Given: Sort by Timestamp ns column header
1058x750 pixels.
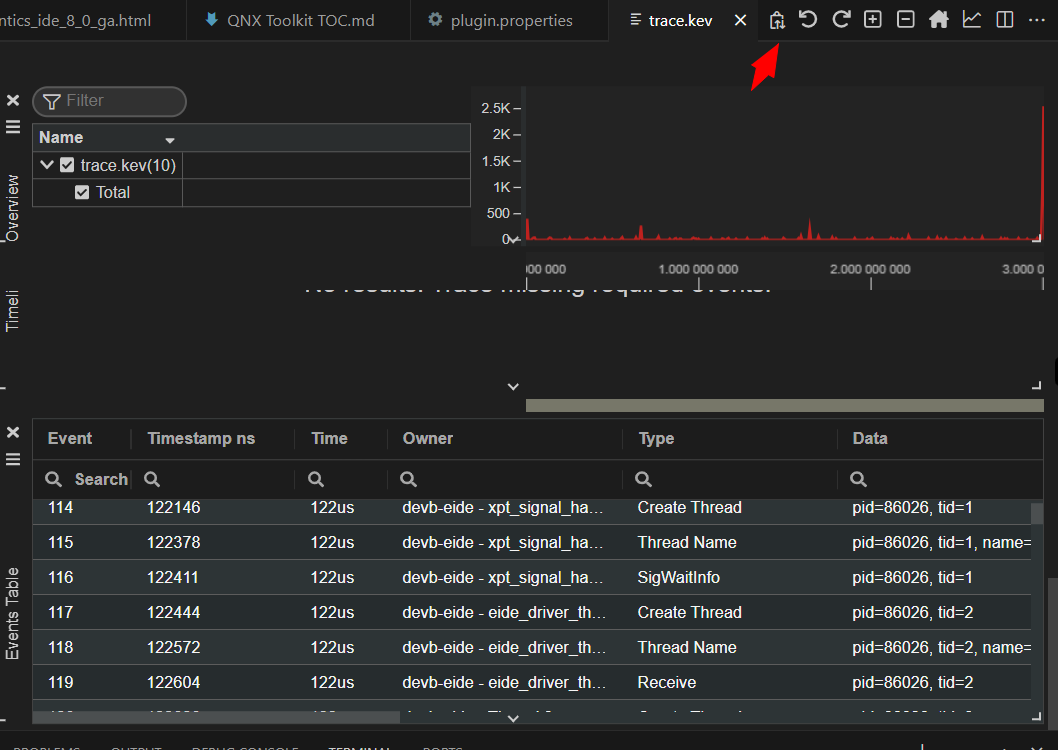Looking at the screenshot, I should tap(201, 438).
